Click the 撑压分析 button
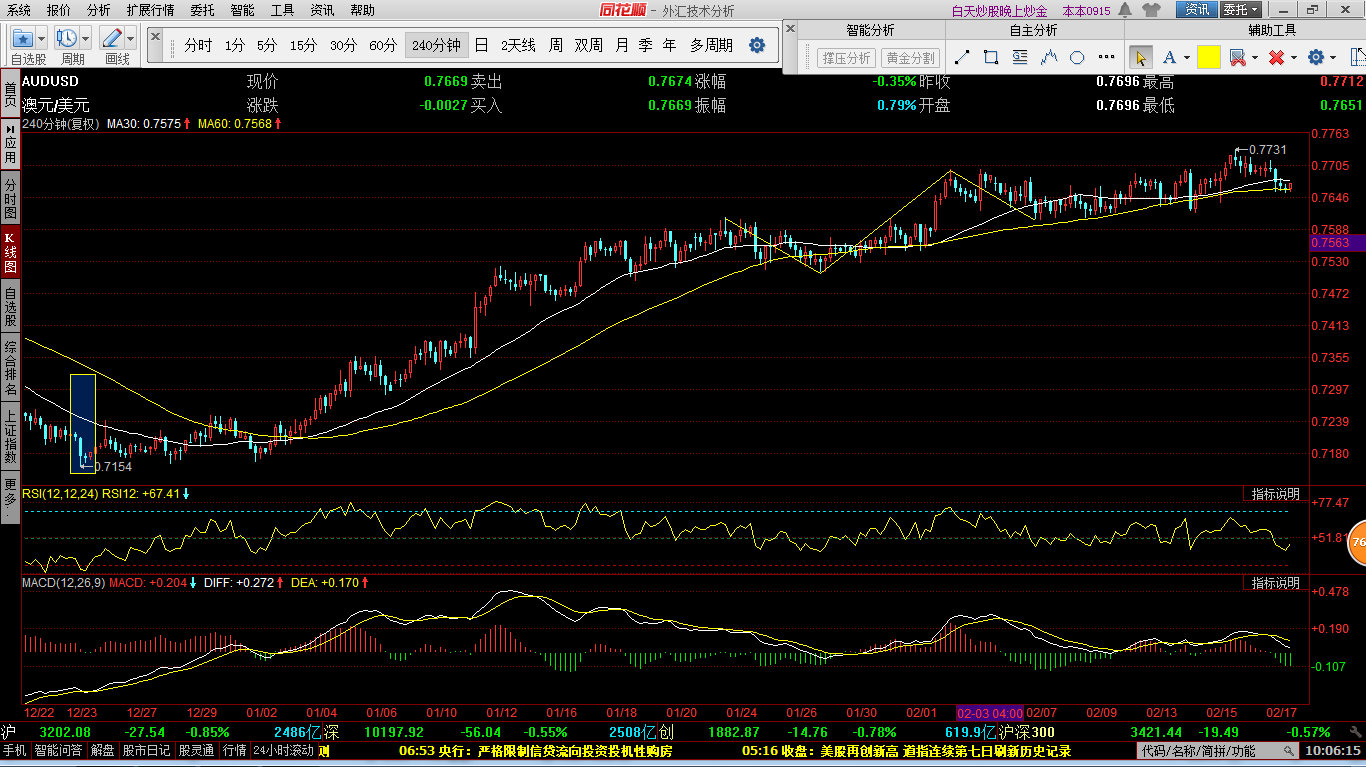This screenshot has height=767, width=1366. click(846, 58)
